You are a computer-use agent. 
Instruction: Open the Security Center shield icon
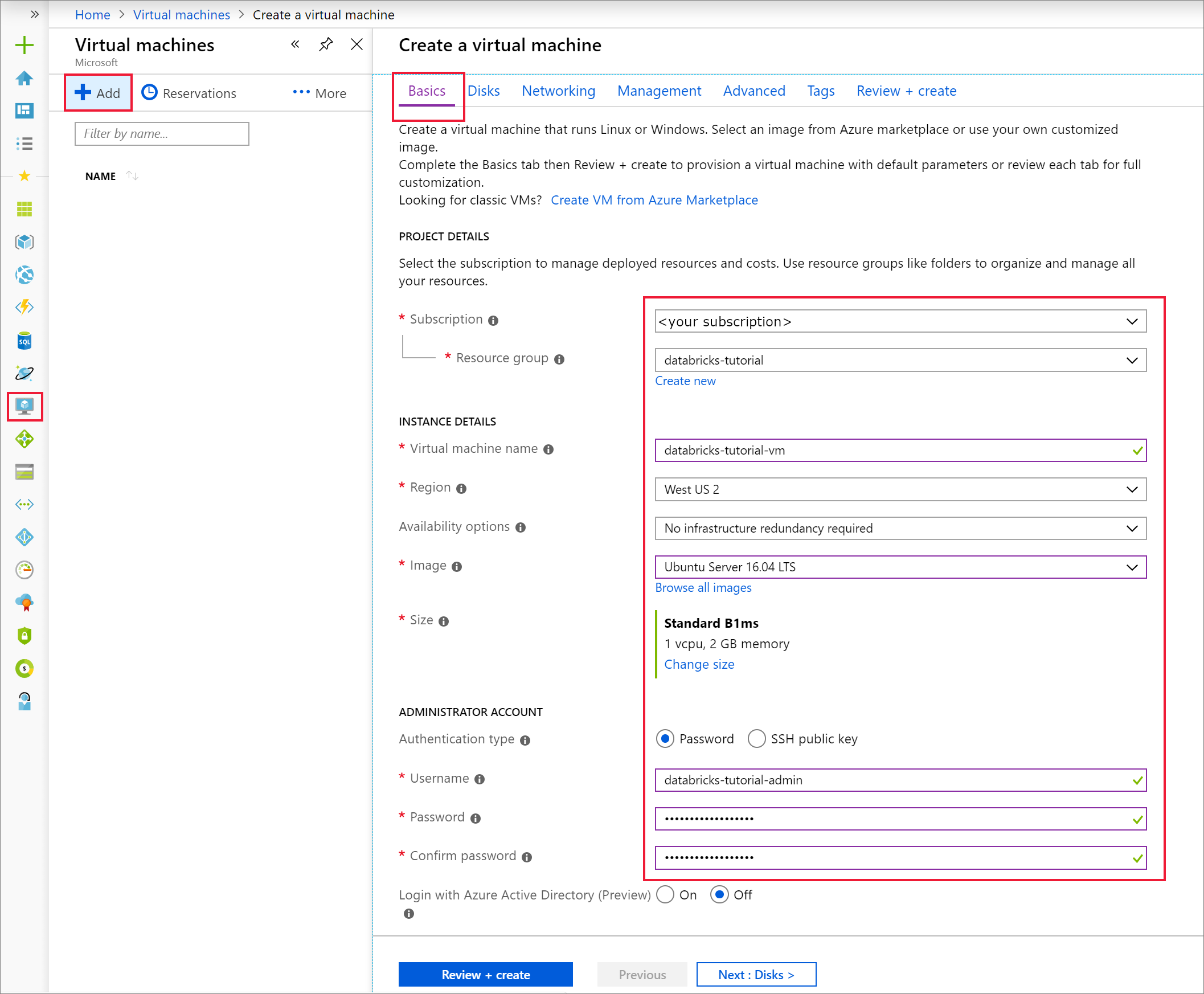24,636
